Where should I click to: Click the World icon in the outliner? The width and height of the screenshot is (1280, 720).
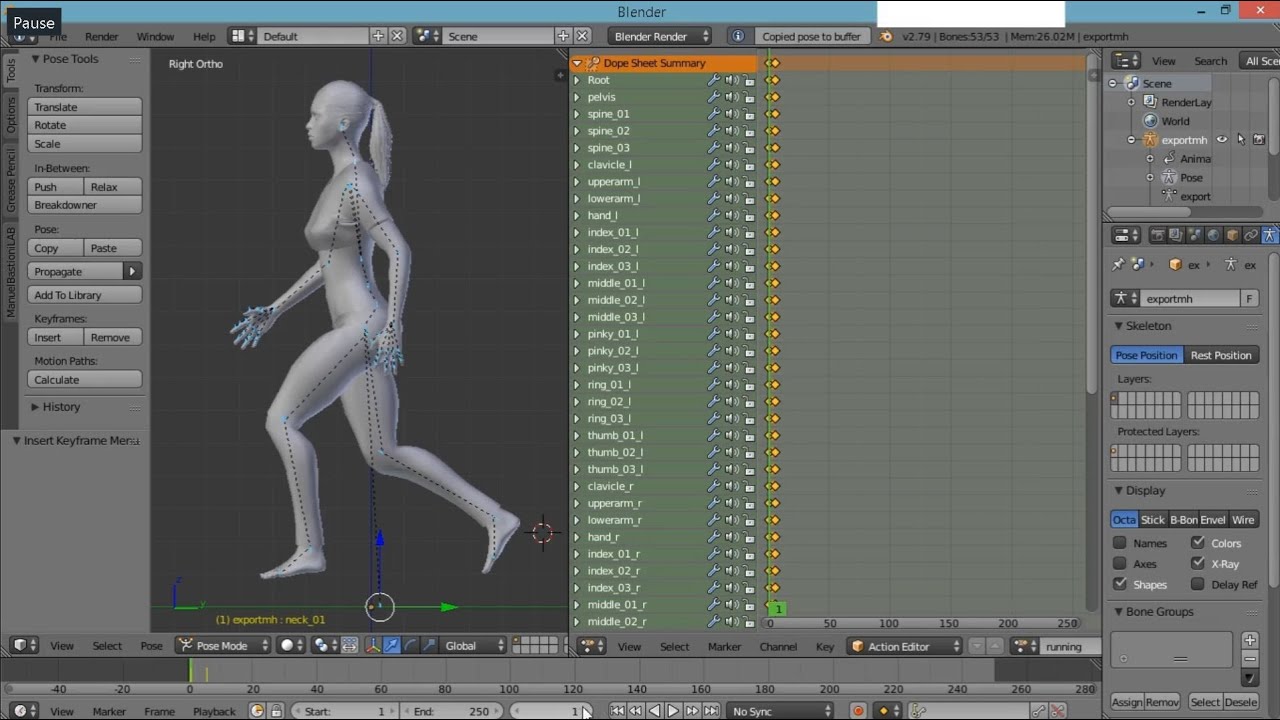(x=1150, y=121)
